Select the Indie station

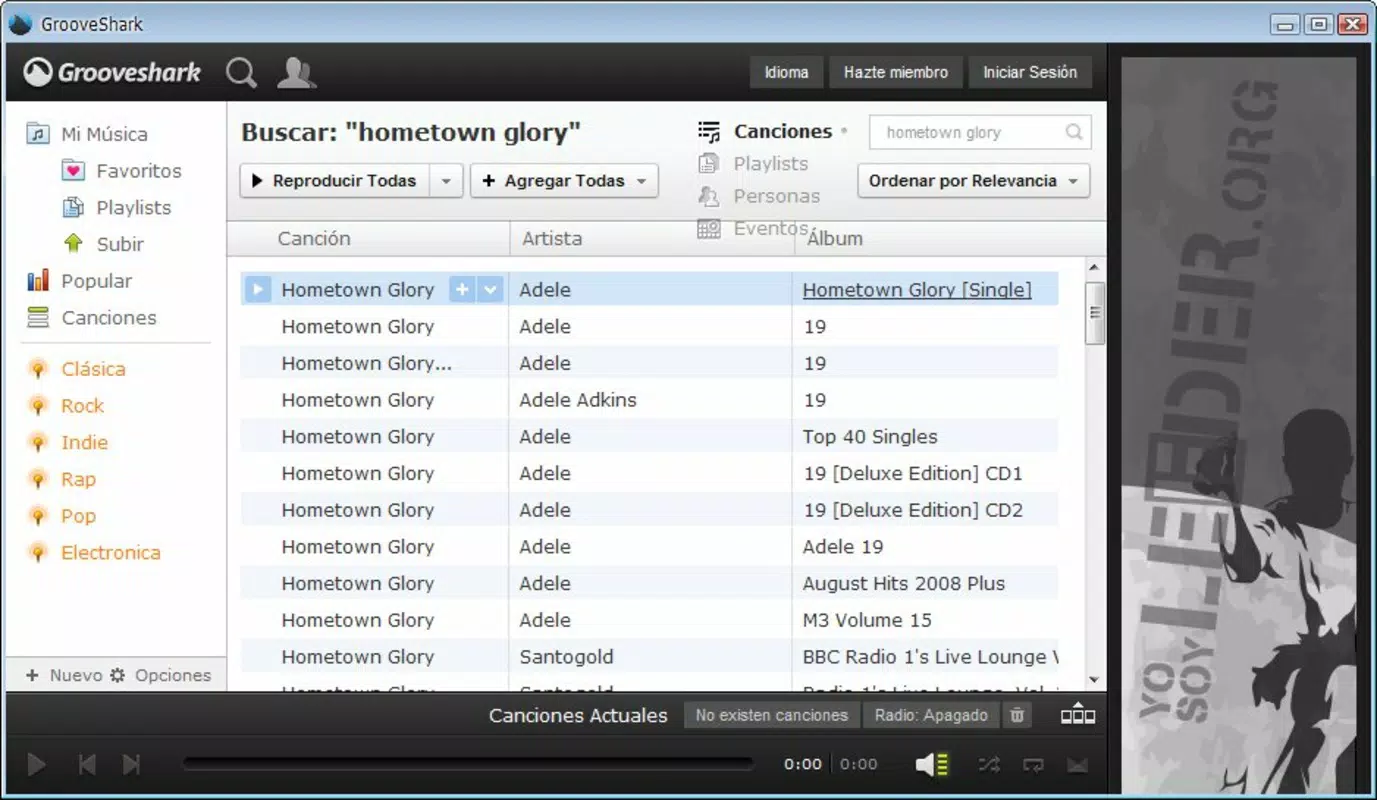pyautogui.click(x=68, y=442)
